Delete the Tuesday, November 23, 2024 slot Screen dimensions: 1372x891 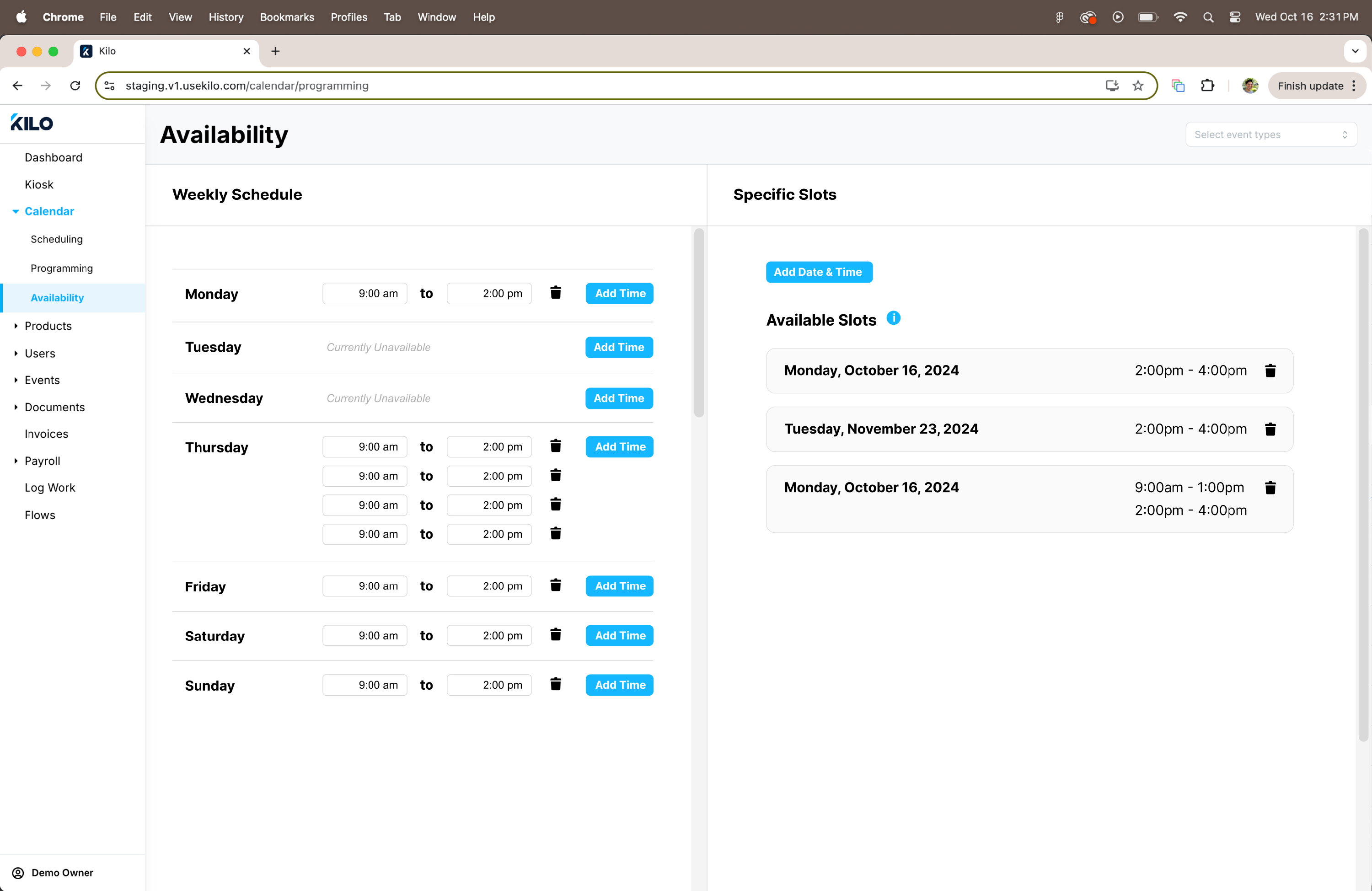[x=1270, y=429]
